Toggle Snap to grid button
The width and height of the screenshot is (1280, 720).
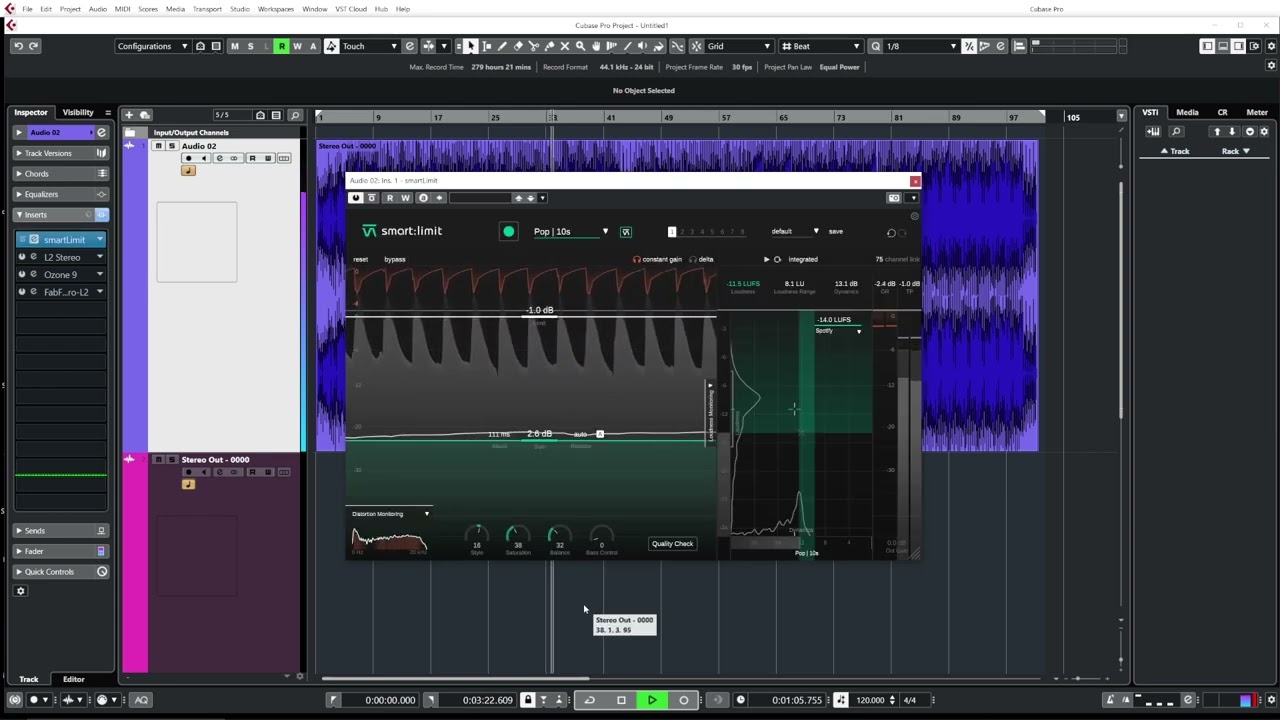[x=697, y=46]
